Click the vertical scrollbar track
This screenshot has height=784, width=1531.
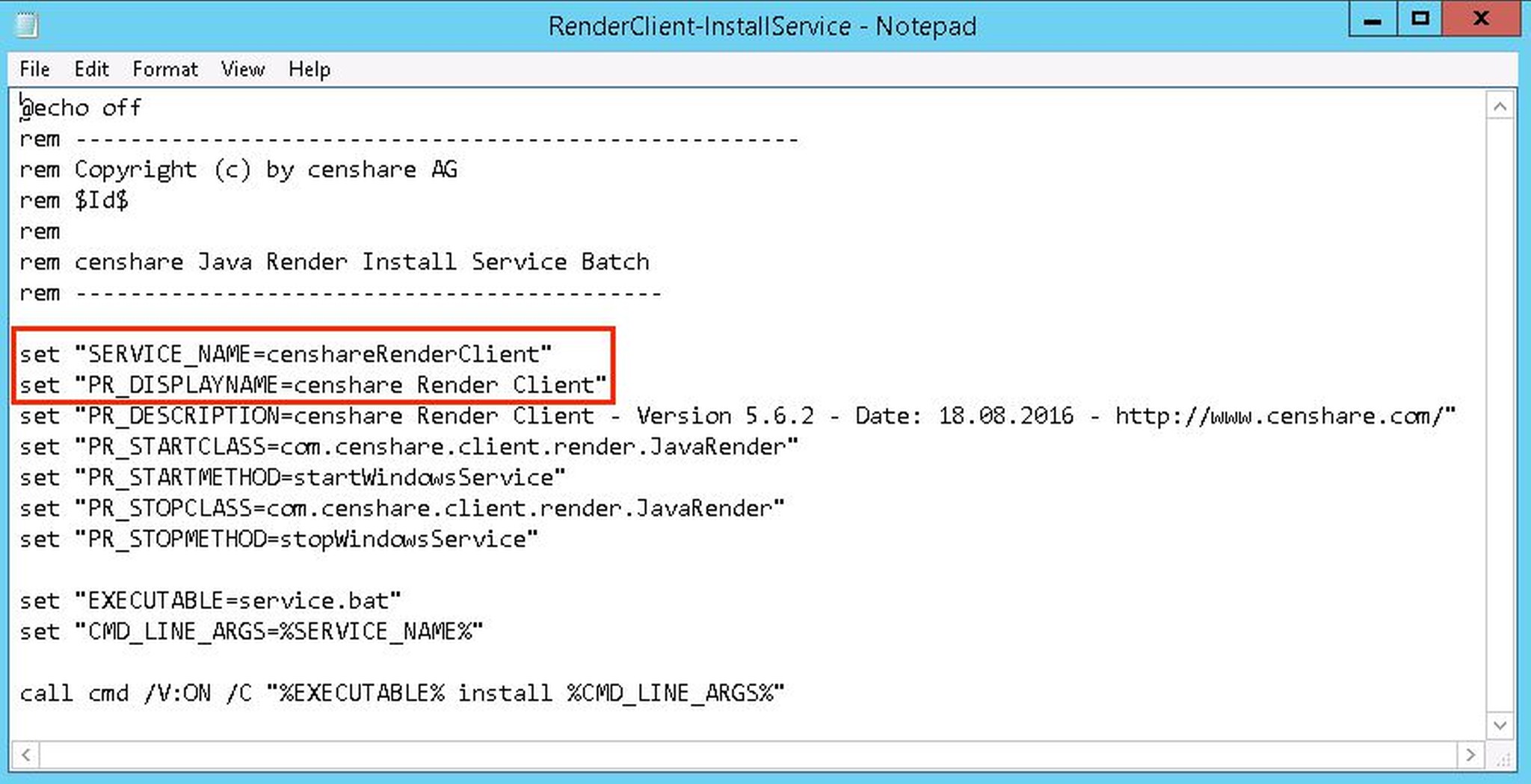1500,411
